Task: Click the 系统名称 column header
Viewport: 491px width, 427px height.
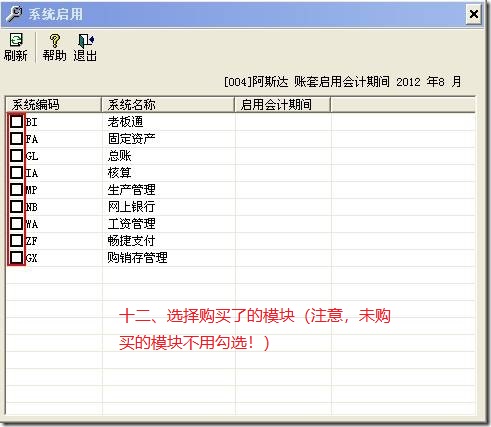Action: 168,105
